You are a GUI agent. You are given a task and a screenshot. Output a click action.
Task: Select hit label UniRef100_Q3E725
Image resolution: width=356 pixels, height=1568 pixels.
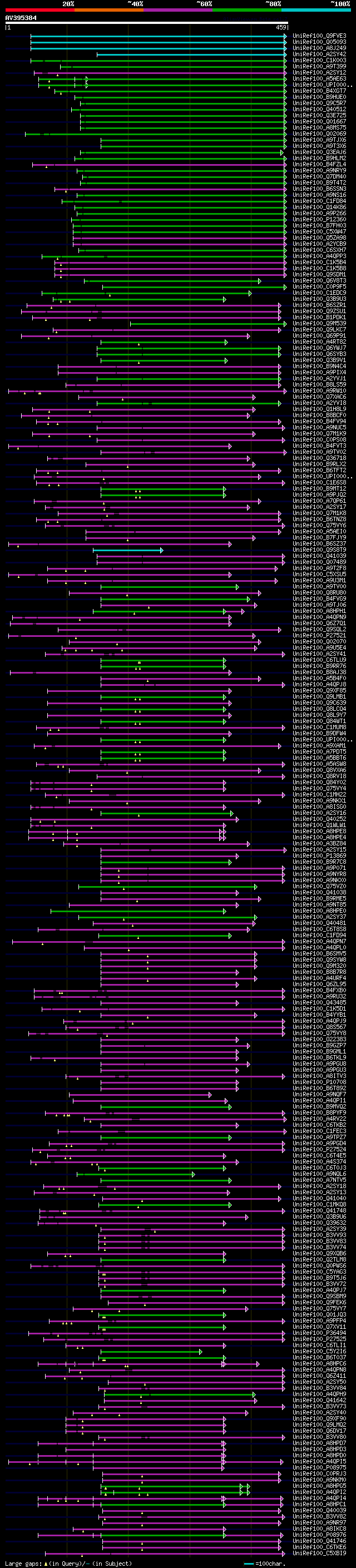point(319,115)
